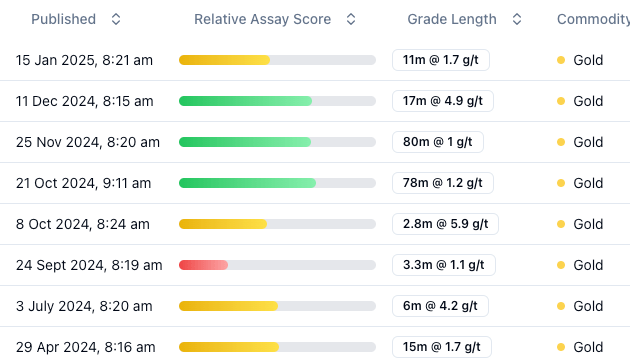Open the 29 Apr 2024, 8:16 am row

point(85,347)
